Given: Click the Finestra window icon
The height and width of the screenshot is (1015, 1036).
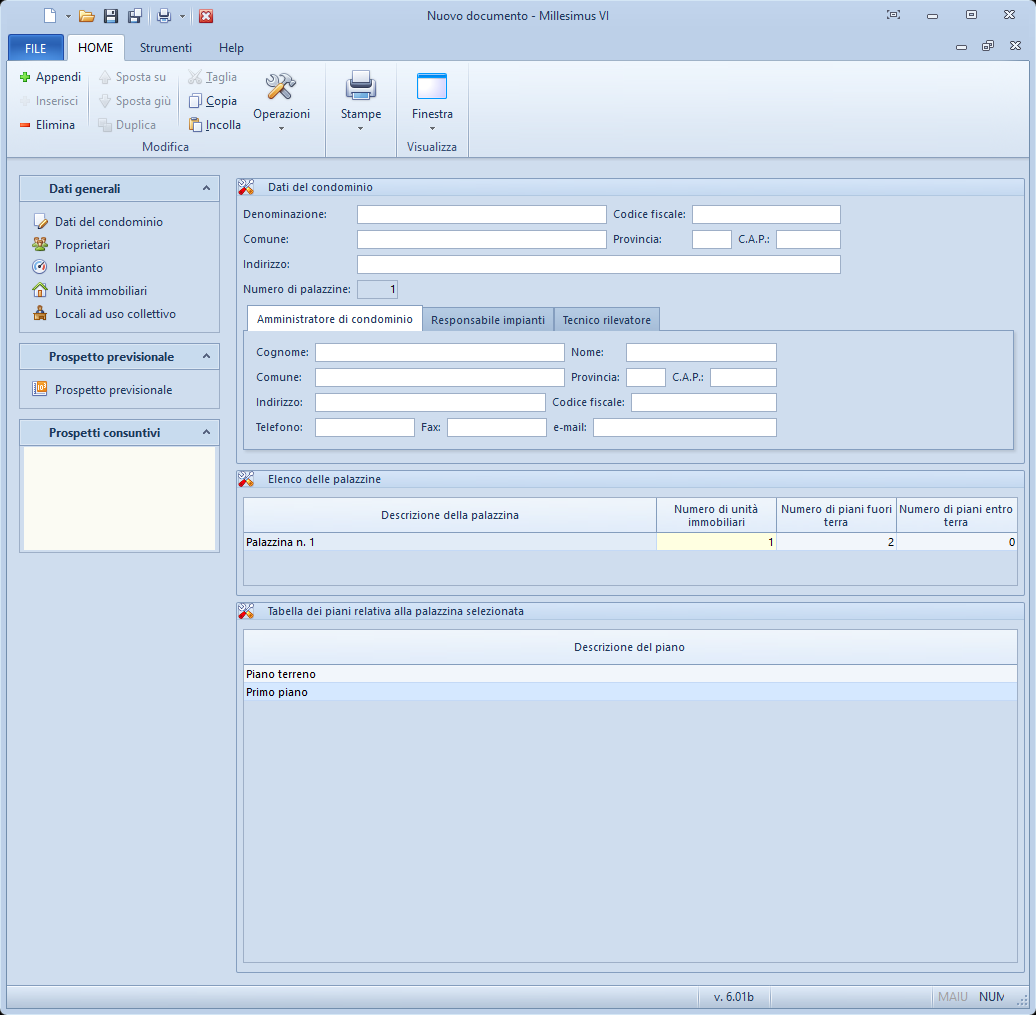Looking at the screenshot, I should (x=432, y=87).
